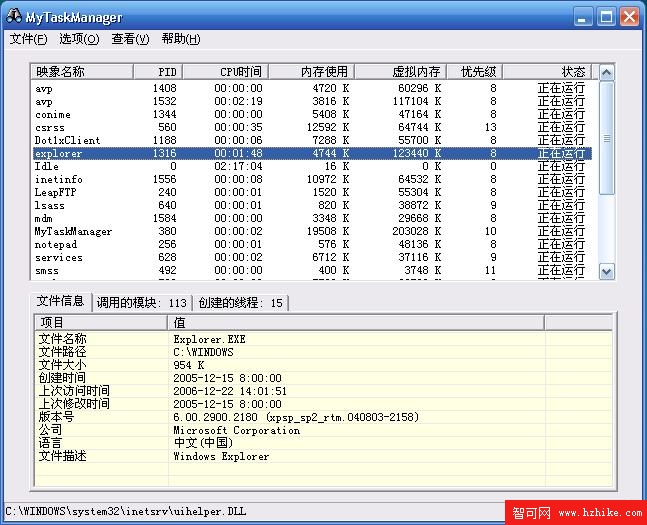Select the highlighted explorer process row
647x525 pixels.
[312, 153]
